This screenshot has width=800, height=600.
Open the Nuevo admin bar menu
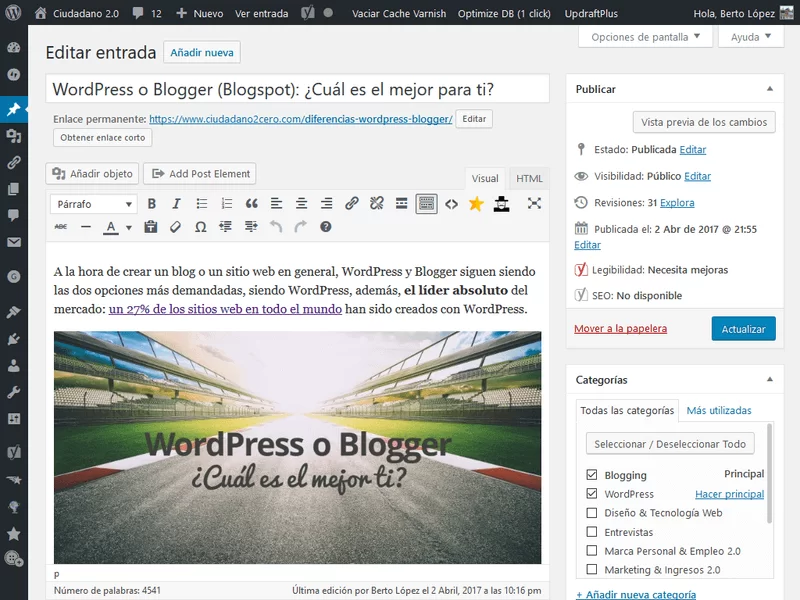[x=199, y=13]
